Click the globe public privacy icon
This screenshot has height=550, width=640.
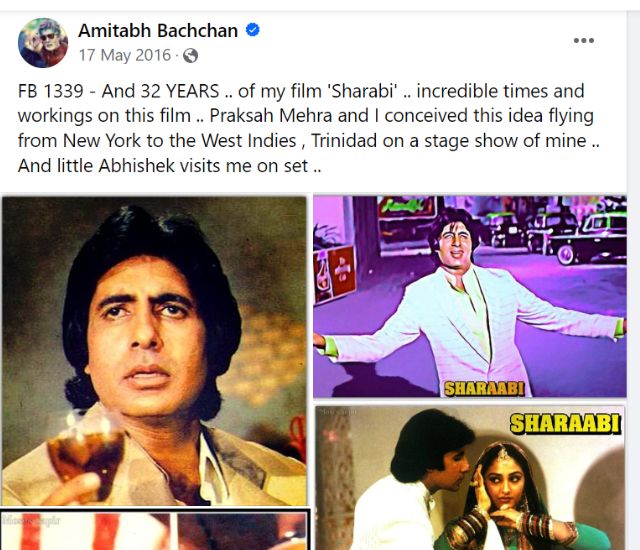pyautogui.click(x=190, y=55)
